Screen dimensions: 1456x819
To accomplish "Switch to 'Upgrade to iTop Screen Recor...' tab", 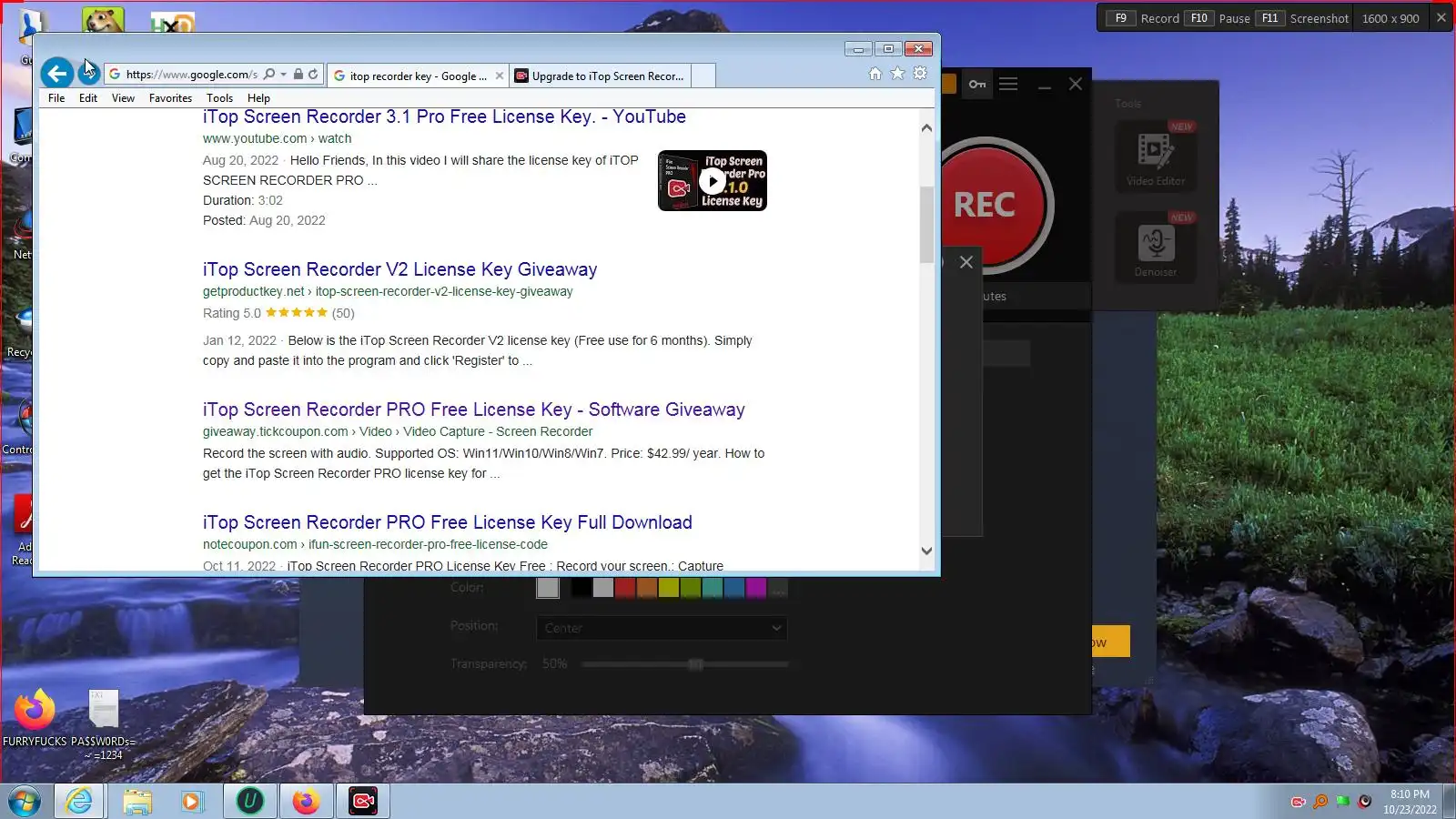I will point(601,76).
